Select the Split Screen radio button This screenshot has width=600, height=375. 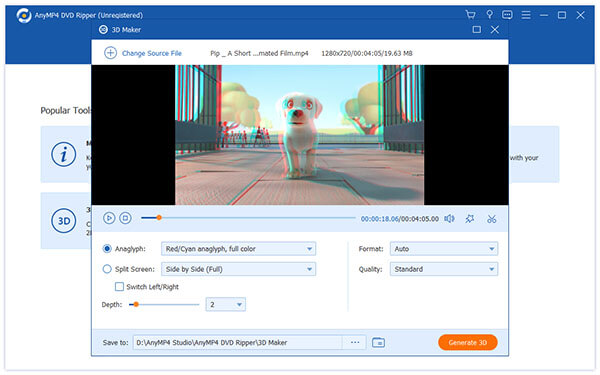pos(107,269)
